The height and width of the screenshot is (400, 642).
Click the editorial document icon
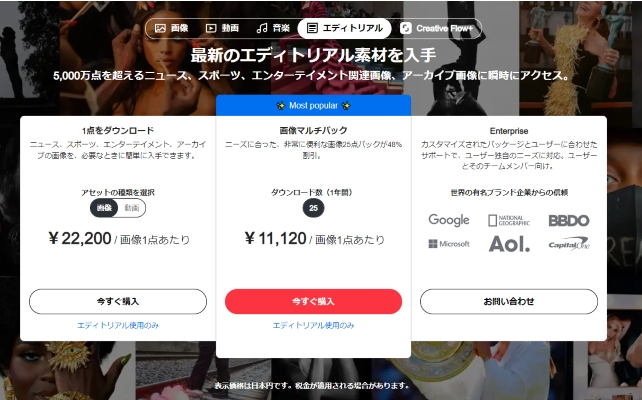coord(312,28)
